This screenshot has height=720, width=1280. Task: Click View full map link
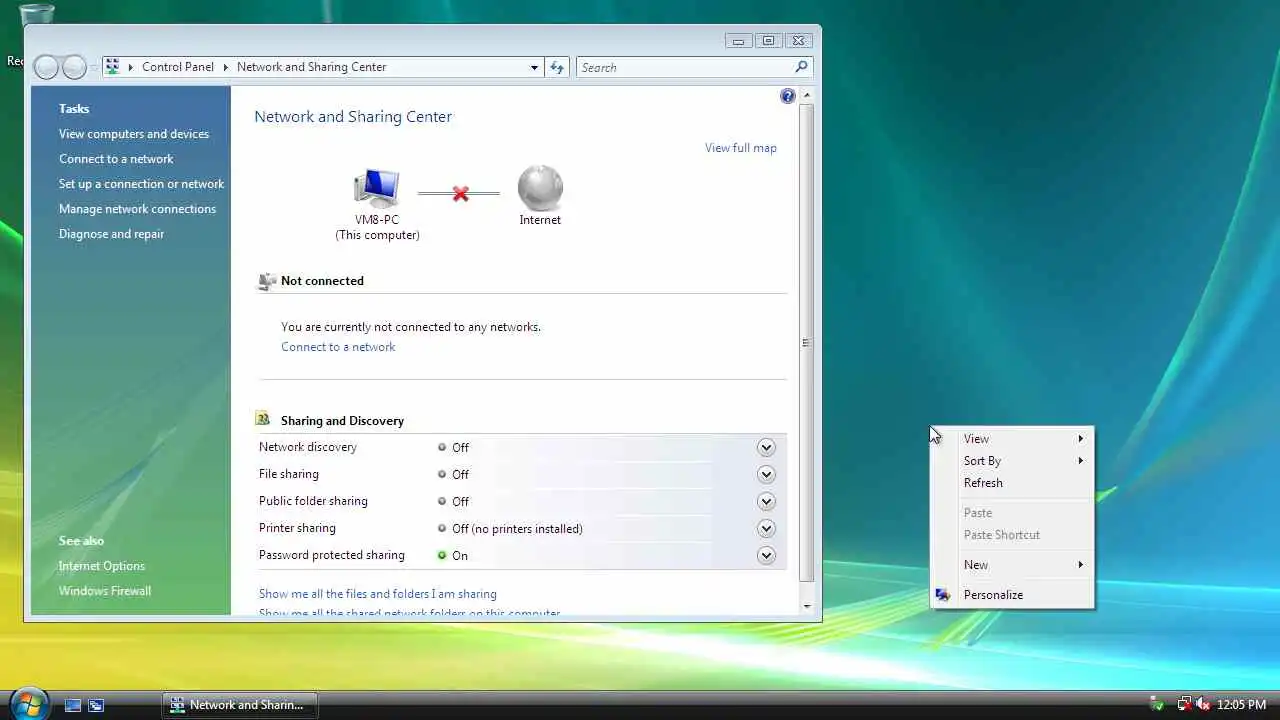741,148
